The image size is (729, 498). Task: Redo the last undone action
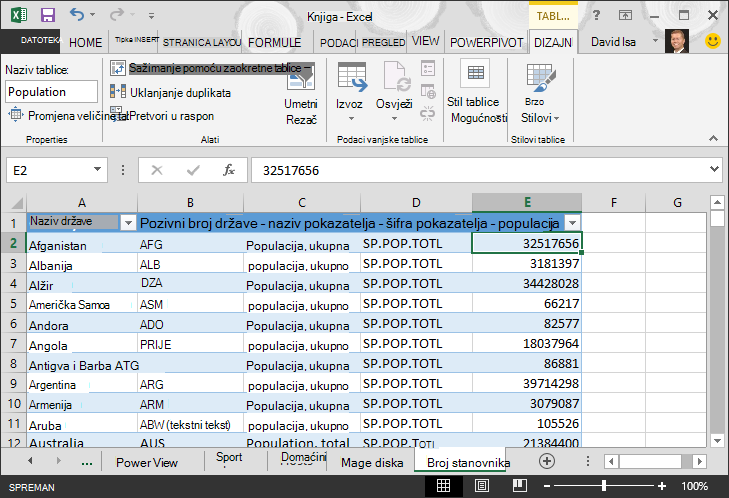[x=117, y=15]
